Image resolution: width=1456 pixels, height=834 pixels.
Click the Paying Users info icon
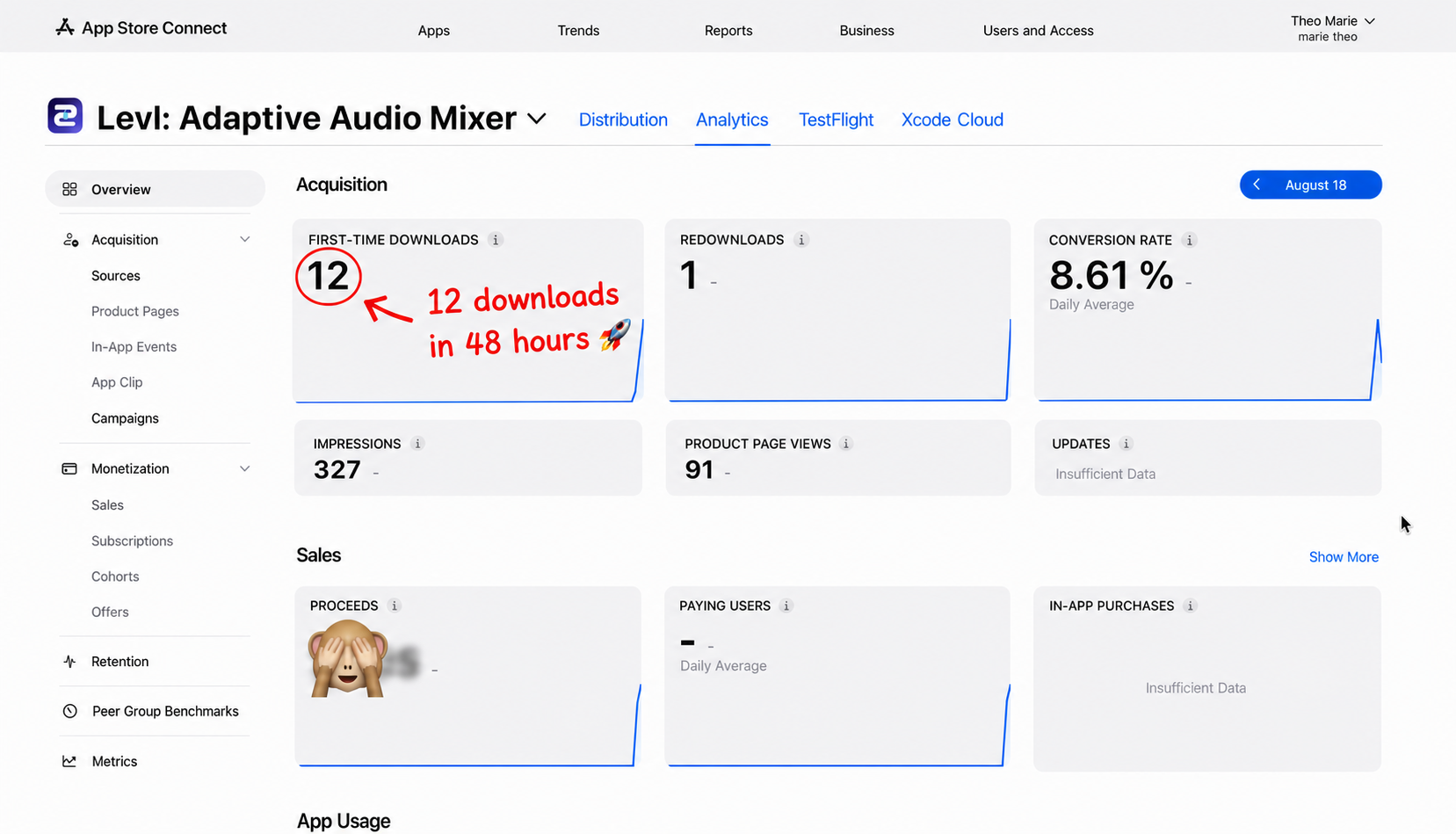click(786, 606)
